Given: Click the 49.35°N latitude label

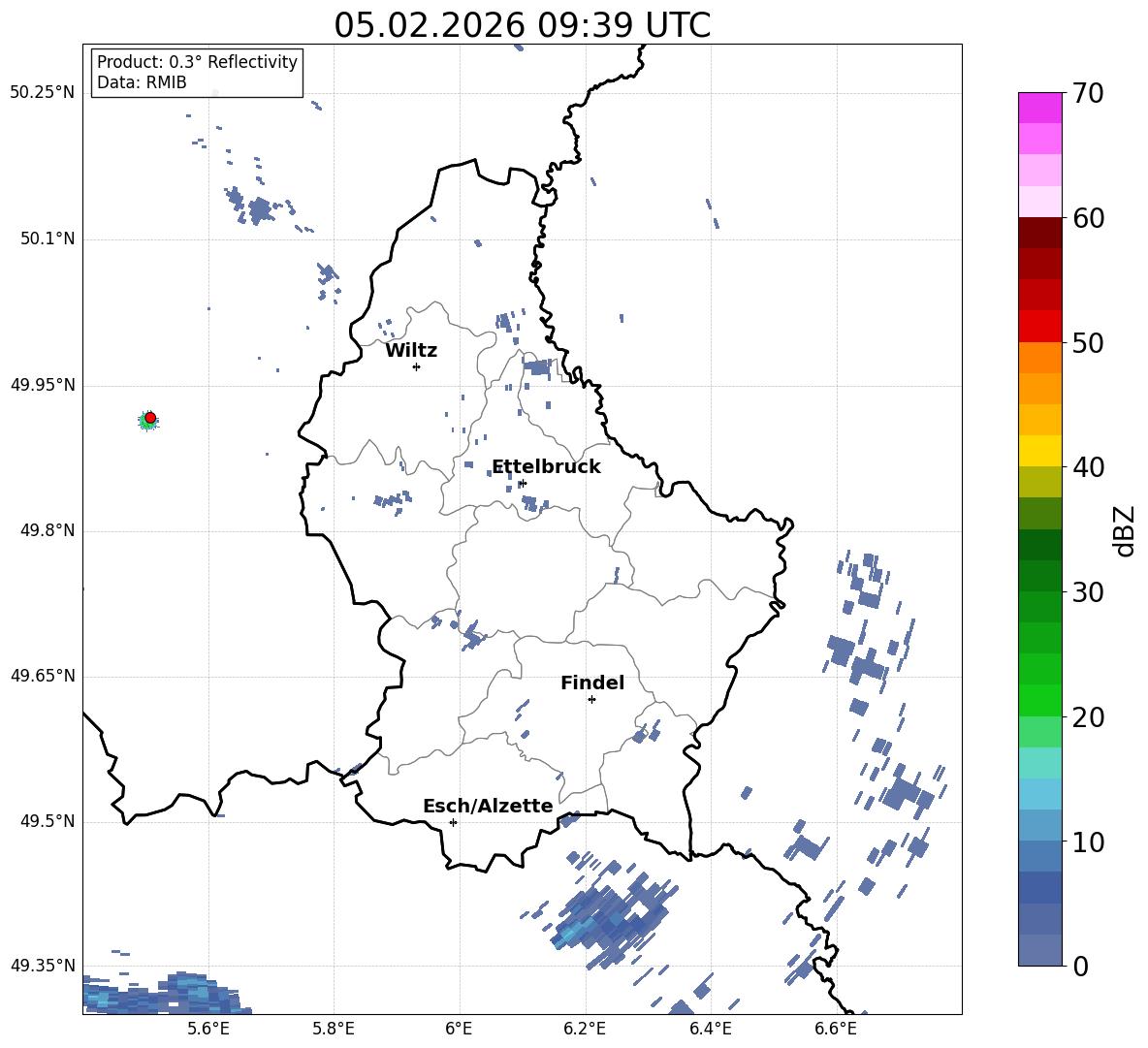Looking at the screenshot, I should [43, 966].
